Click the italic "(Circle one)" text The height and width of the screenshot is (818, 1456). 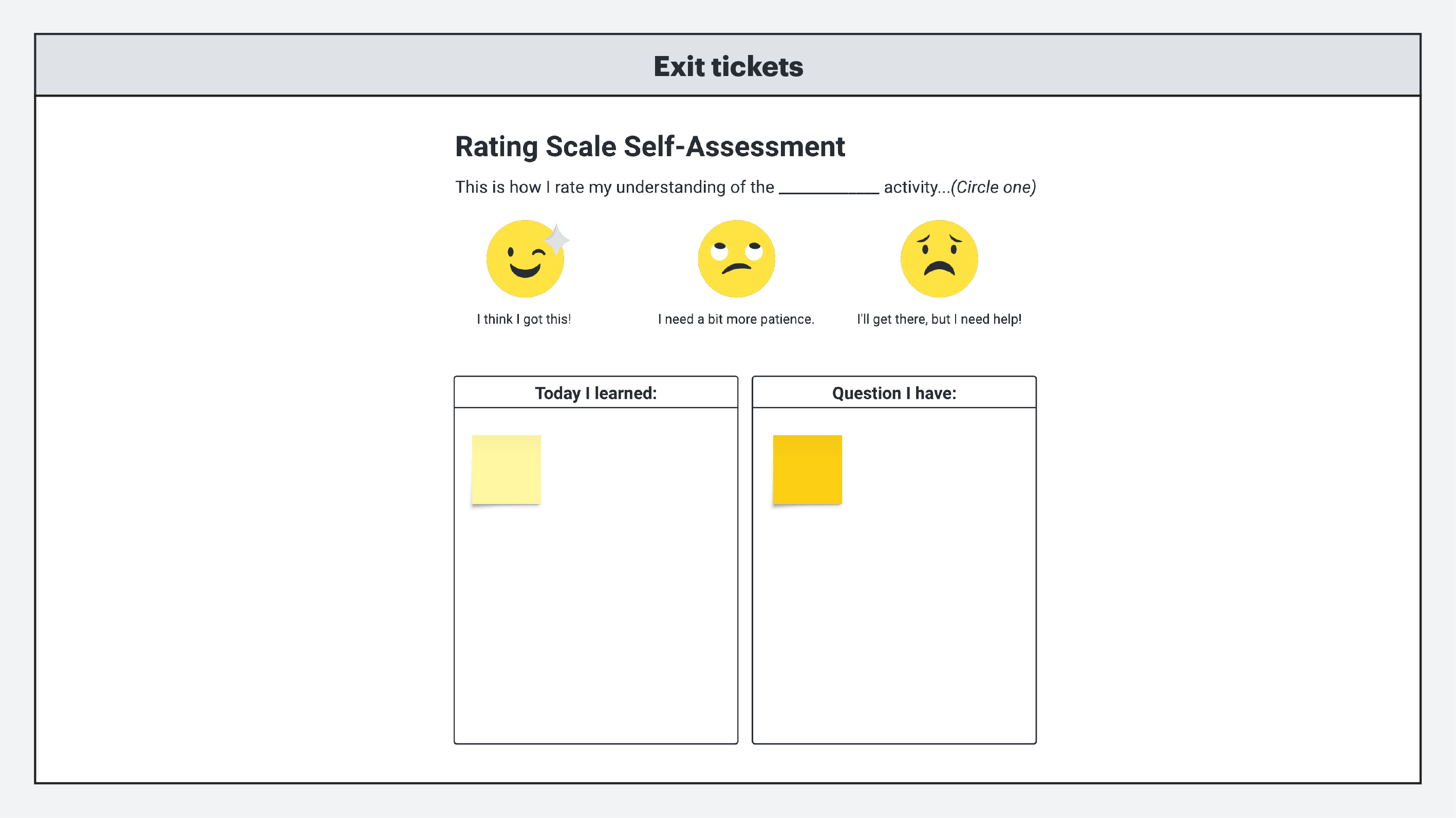click(x=993, y=187)
